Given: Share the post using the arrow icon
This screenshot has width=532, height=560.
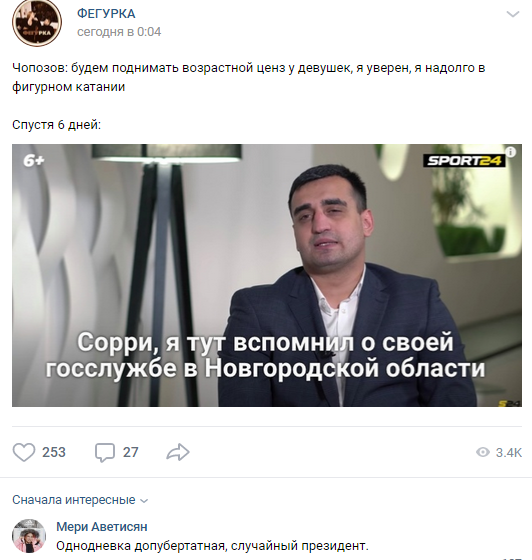Looking at the screenshot, I should pos(178,452).
